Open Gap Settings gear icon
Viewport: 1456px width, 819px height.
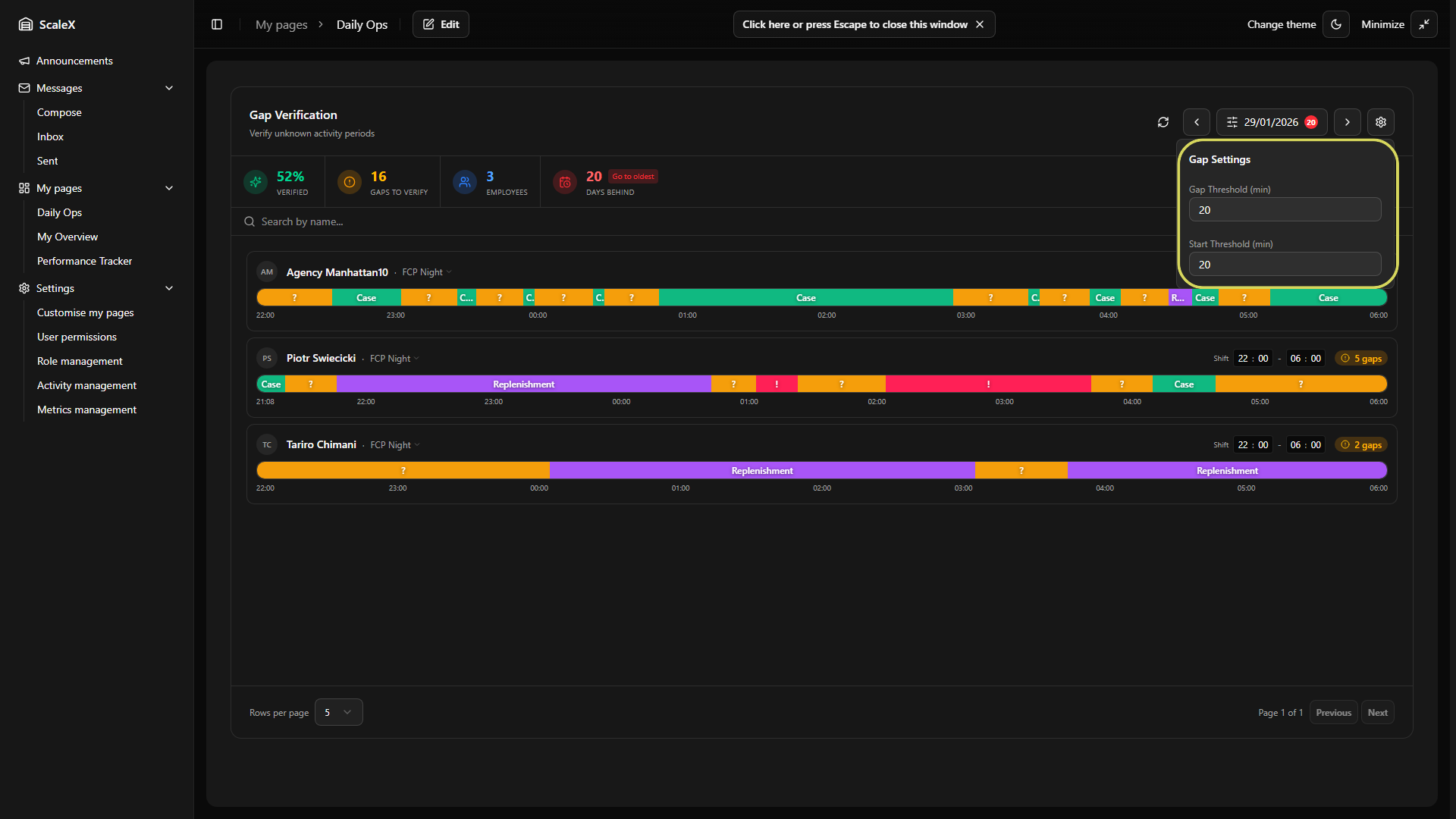click(x=1380, y=122)
